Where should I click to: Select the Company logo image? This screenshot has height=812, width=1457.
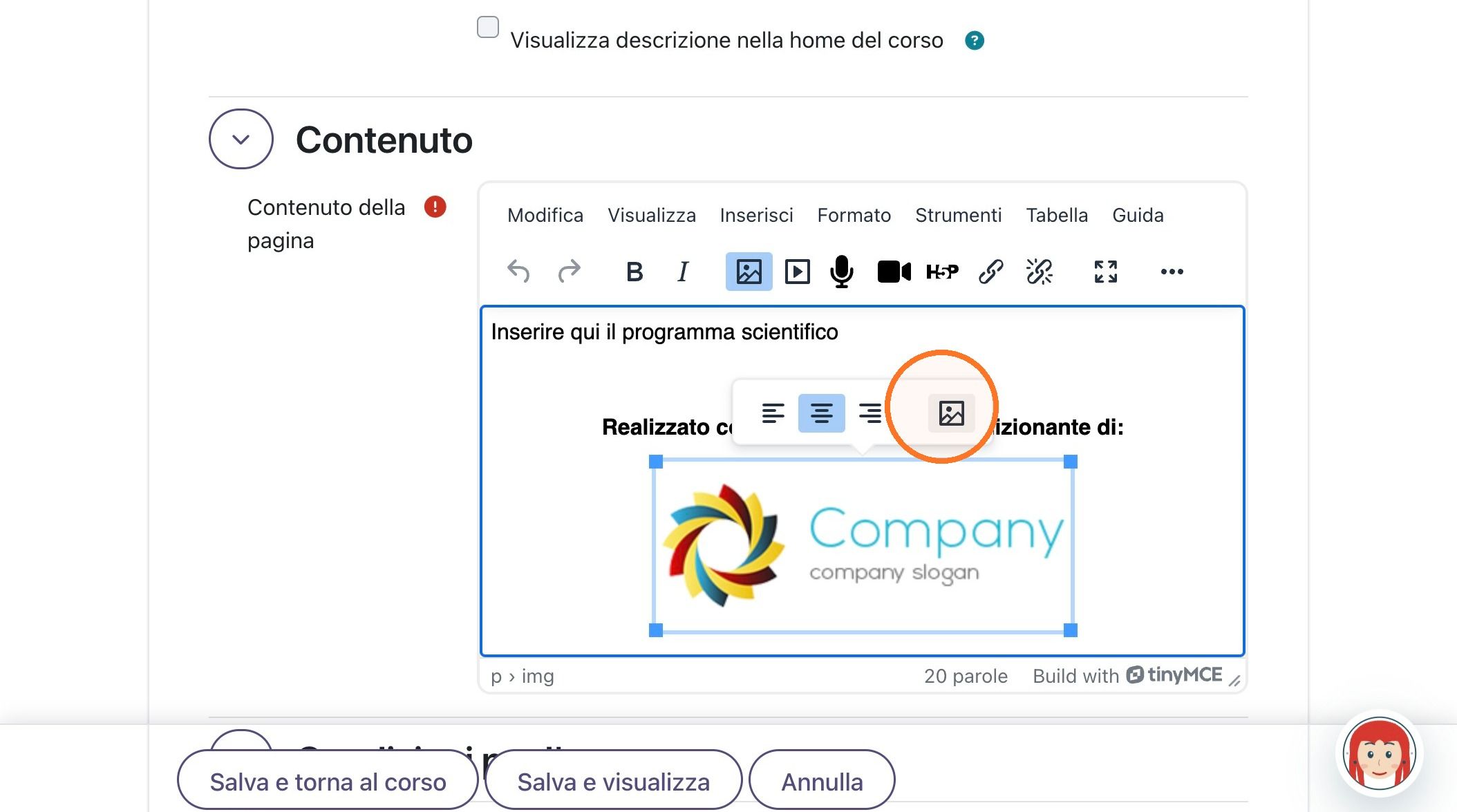point(863,546)
